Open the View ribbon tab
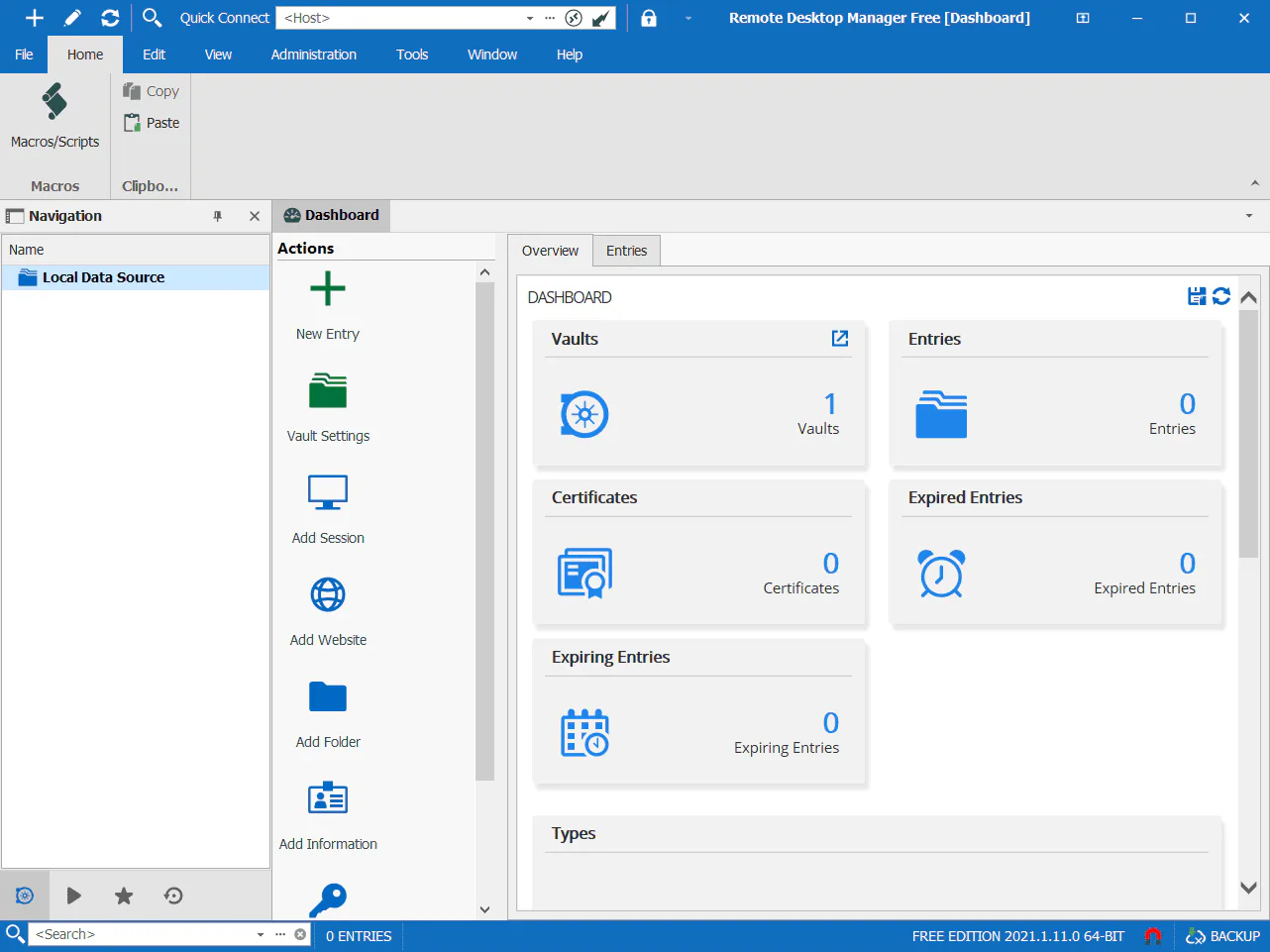 coord(218,54)
